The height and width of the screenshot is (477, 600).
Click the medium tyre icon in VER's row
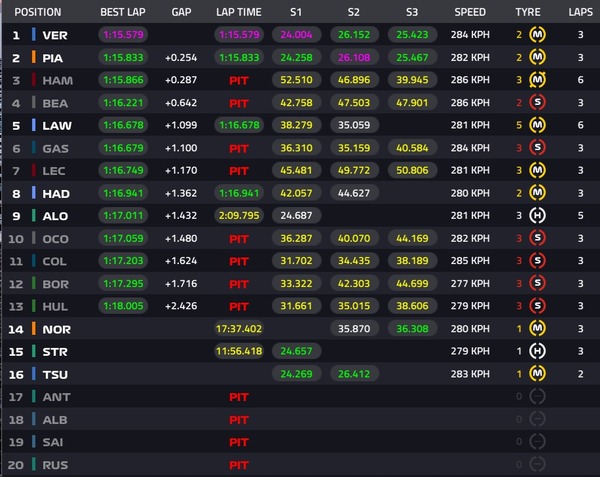(536, 35)
